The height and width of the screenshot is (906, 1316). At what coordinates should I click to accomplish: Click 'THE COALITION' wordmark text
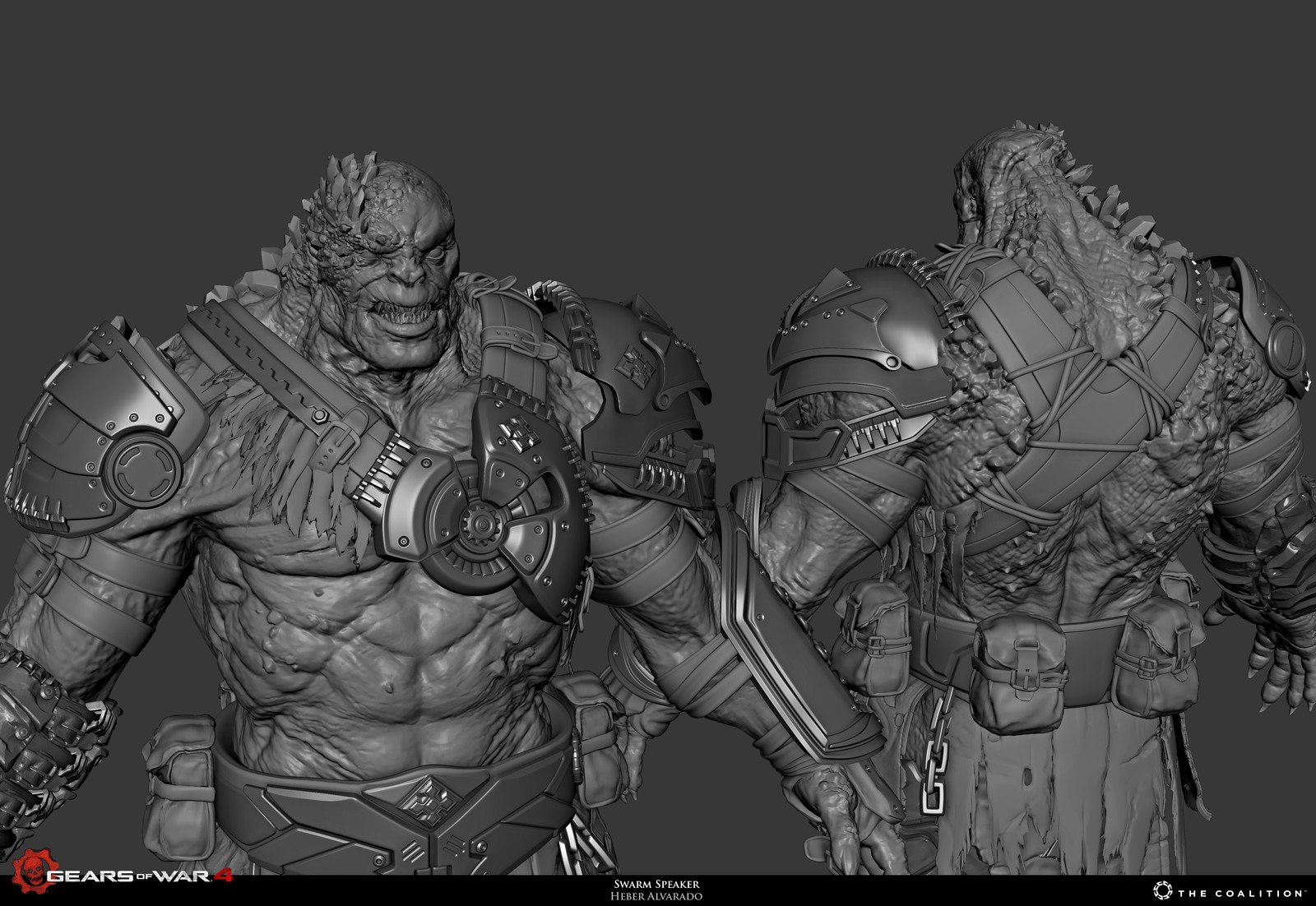[x=1241, y=893]
